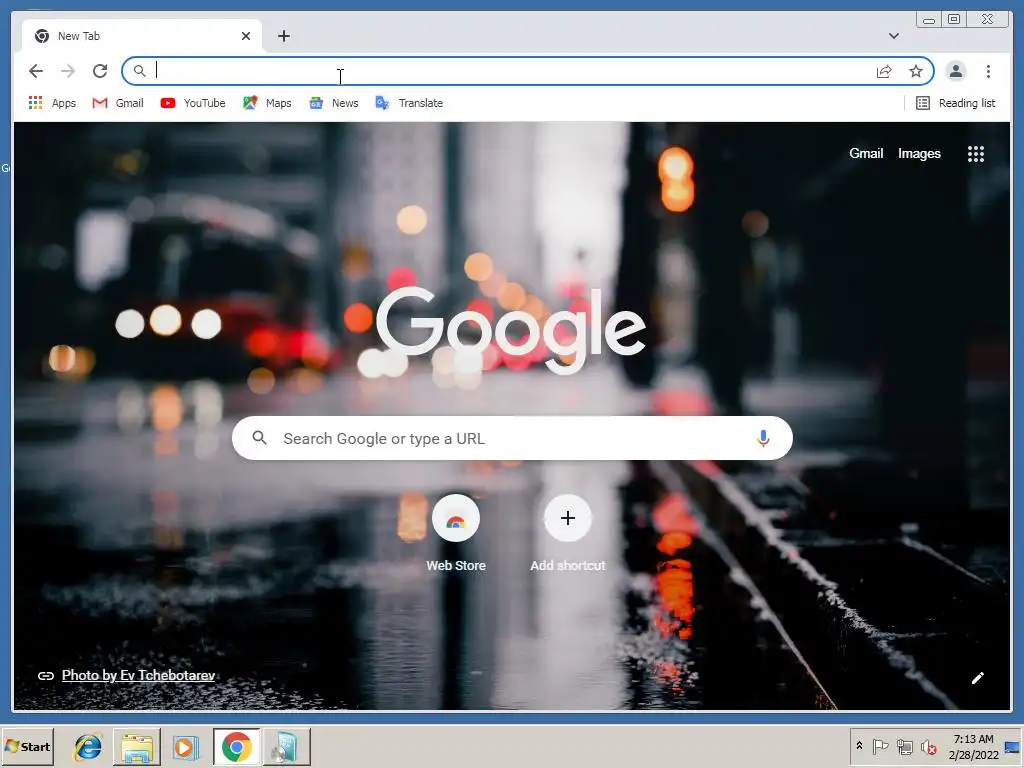Viewport: 1024px width, 768px height.
Task: Click Chrome icon in taskbar
Action: click(236, 746)
